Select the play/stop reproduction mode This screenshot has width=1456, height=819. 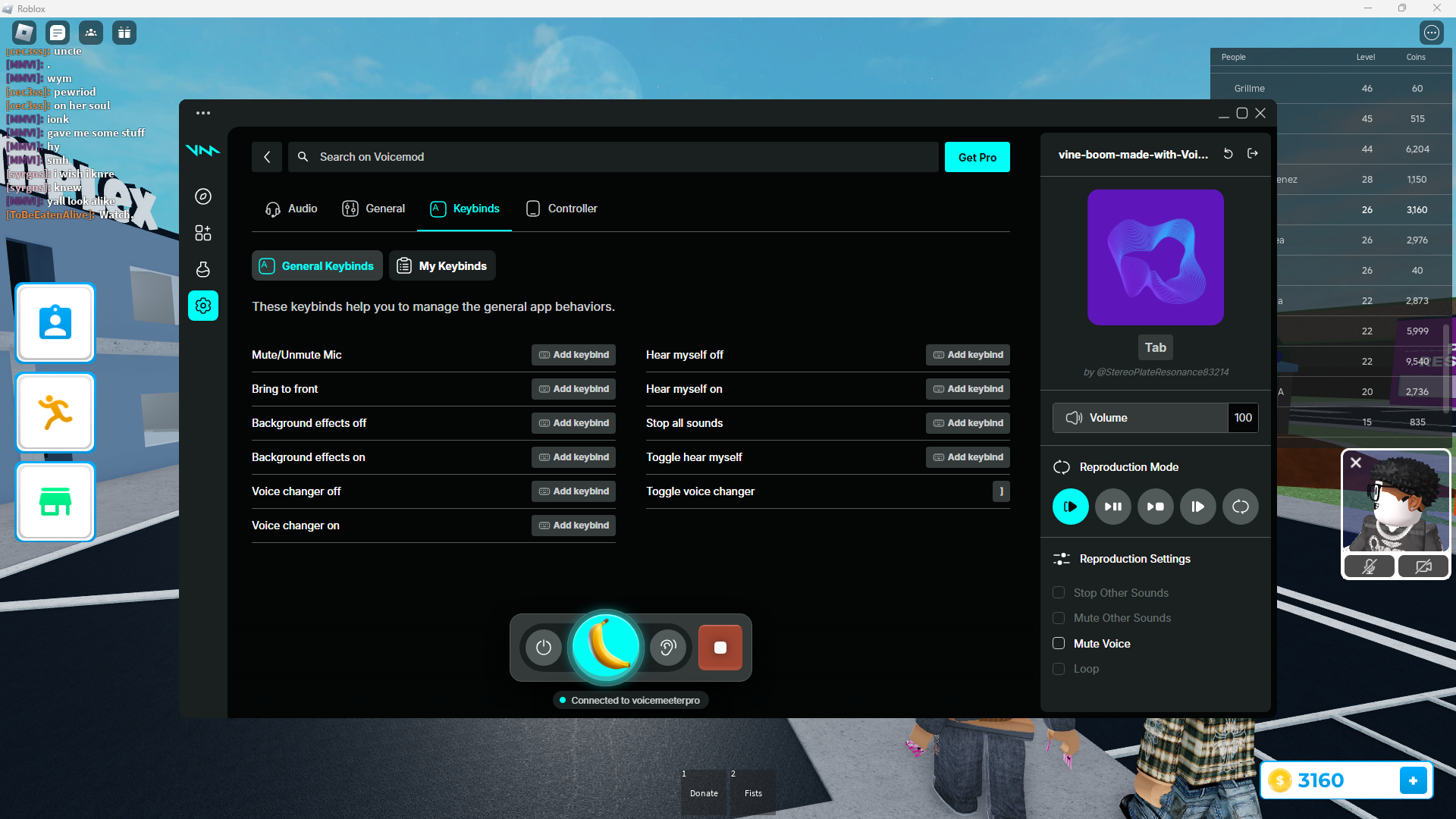(1156, 507)
